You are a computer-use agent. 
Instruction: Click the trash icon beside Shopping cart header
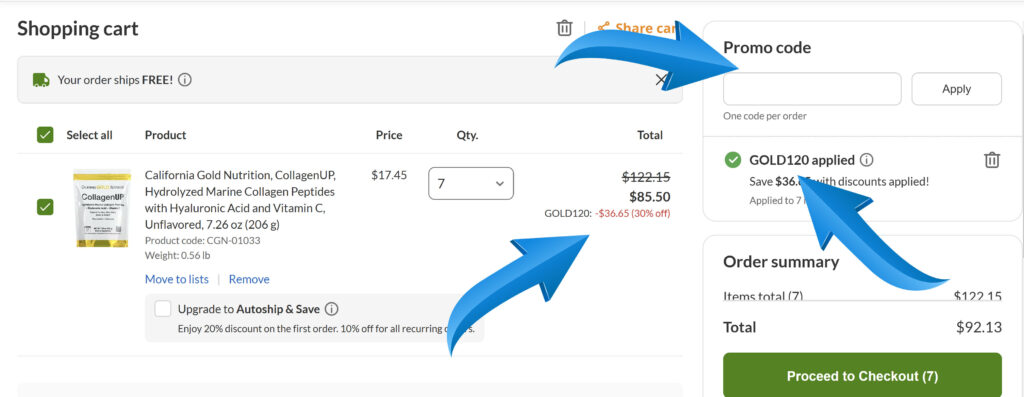tap(564, 28)
